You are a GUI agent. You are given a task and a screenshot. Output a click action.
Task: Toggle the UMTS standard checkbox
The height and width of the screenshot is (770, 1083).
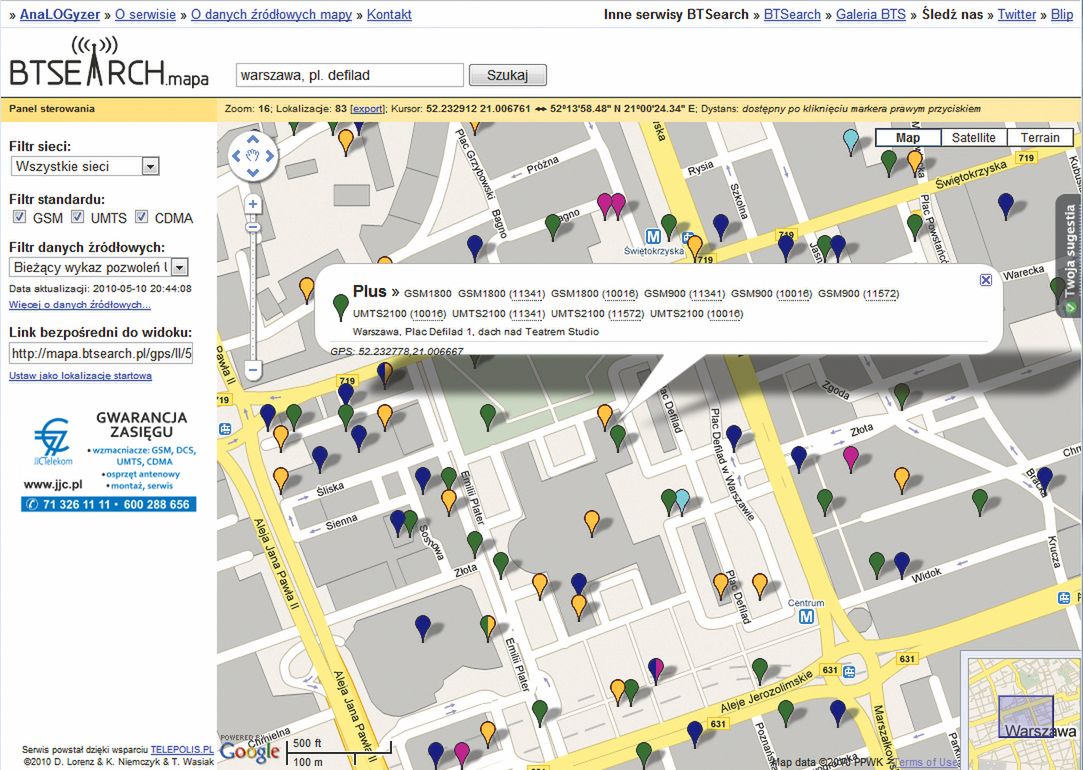77,217
